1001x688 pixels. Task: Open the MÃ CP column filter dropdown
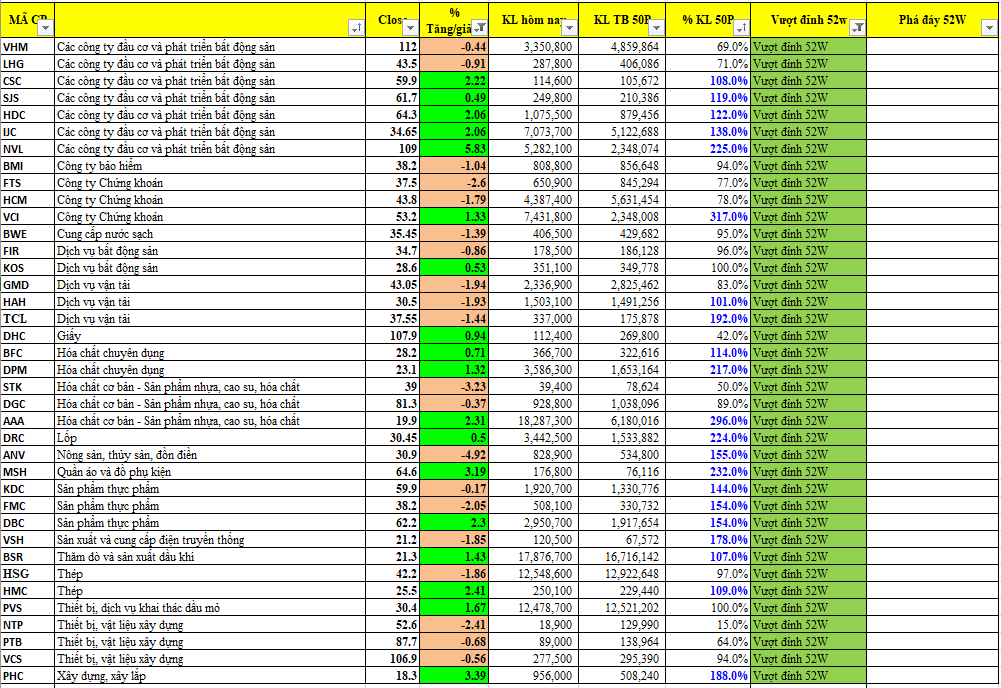45,28
